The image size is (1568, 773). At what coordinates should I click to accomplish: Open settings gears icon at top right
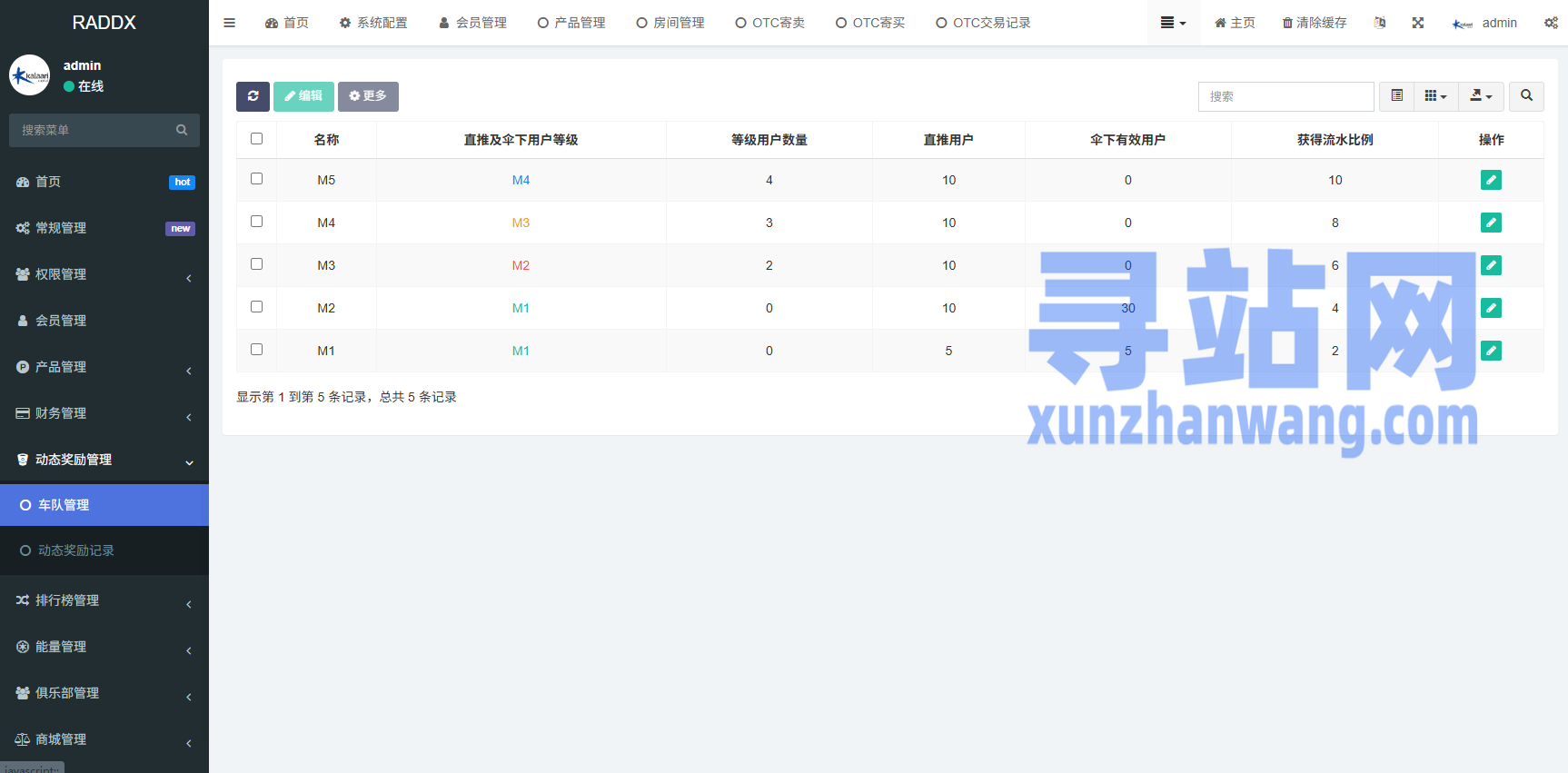point(1551,23)
